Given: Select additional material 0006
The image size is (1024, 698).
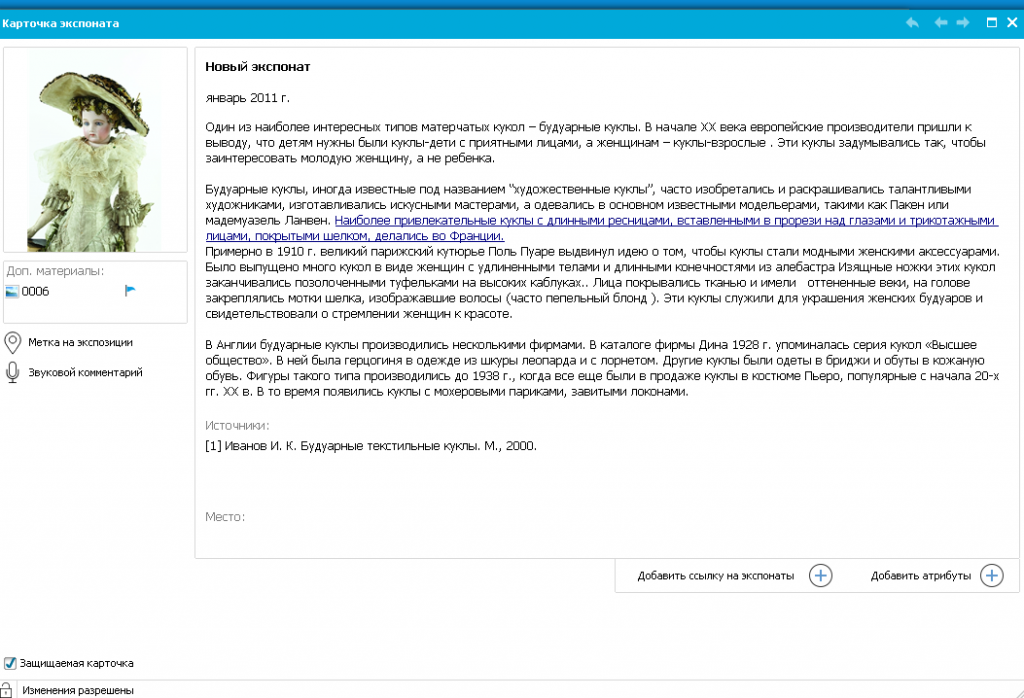Looking at the screenshot, I should coord(35,292).
